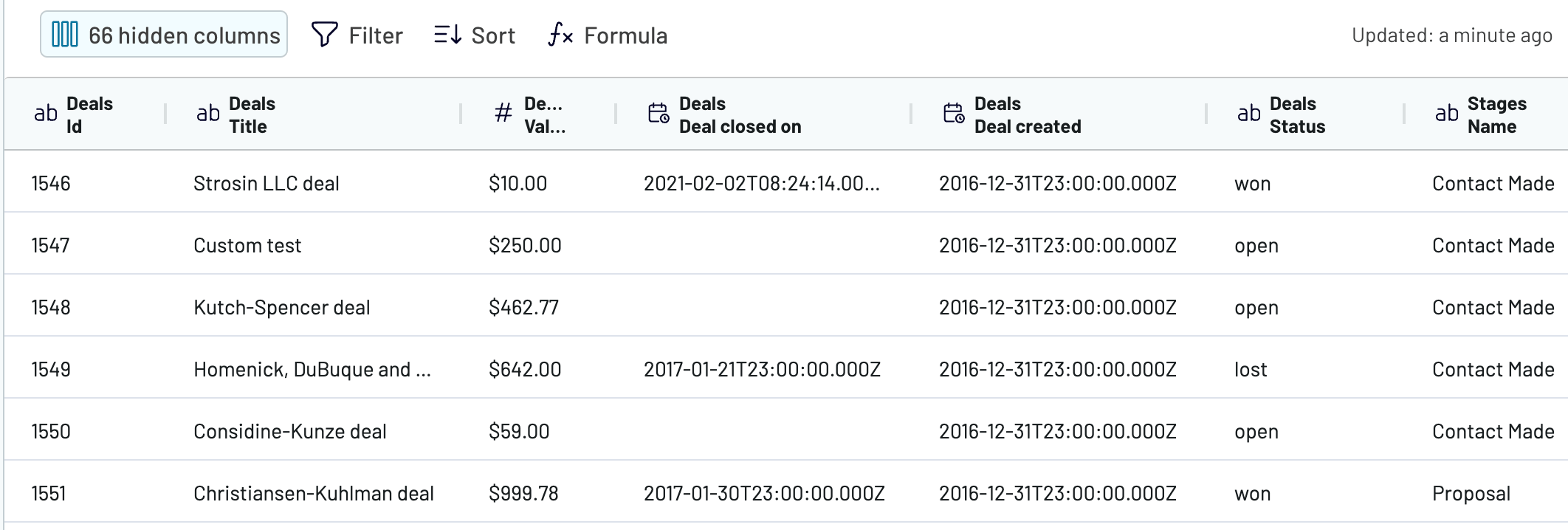Select the Deals Title column header
This screenshot has height=530, width=1568.
[313, 114]
